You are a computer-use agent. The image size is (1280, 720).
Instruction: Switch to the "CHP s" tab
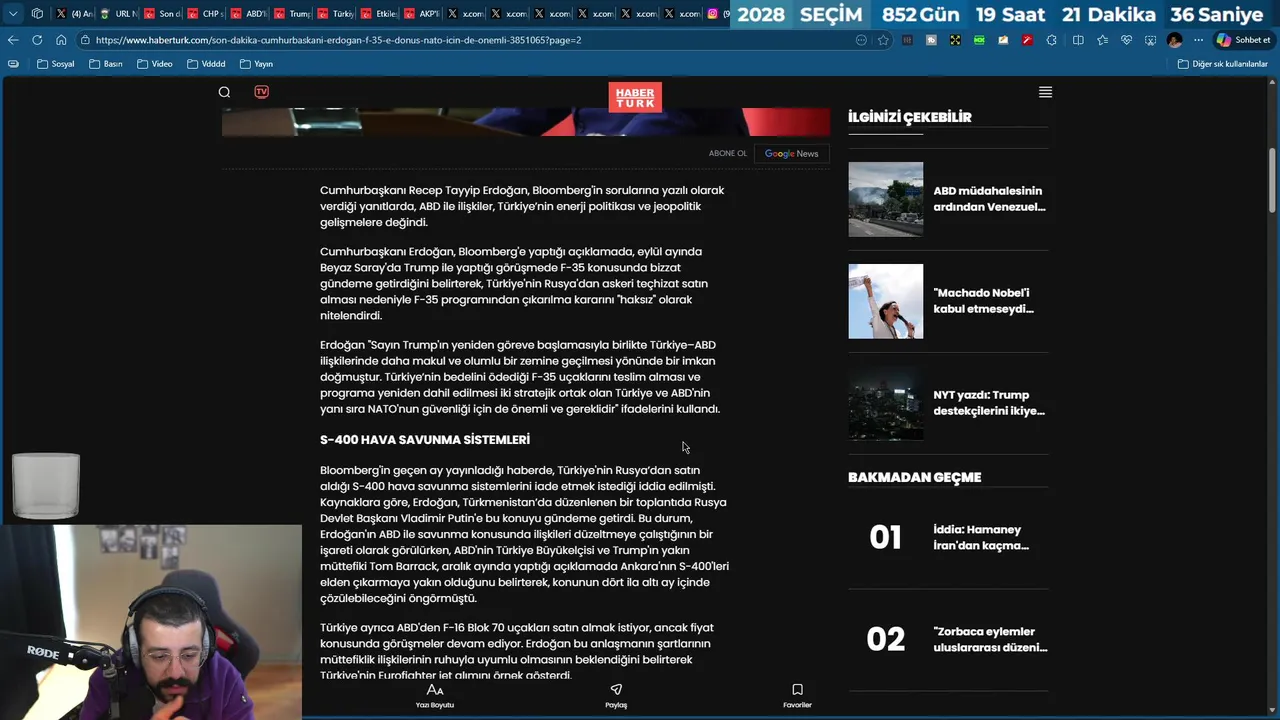point(206,14)
